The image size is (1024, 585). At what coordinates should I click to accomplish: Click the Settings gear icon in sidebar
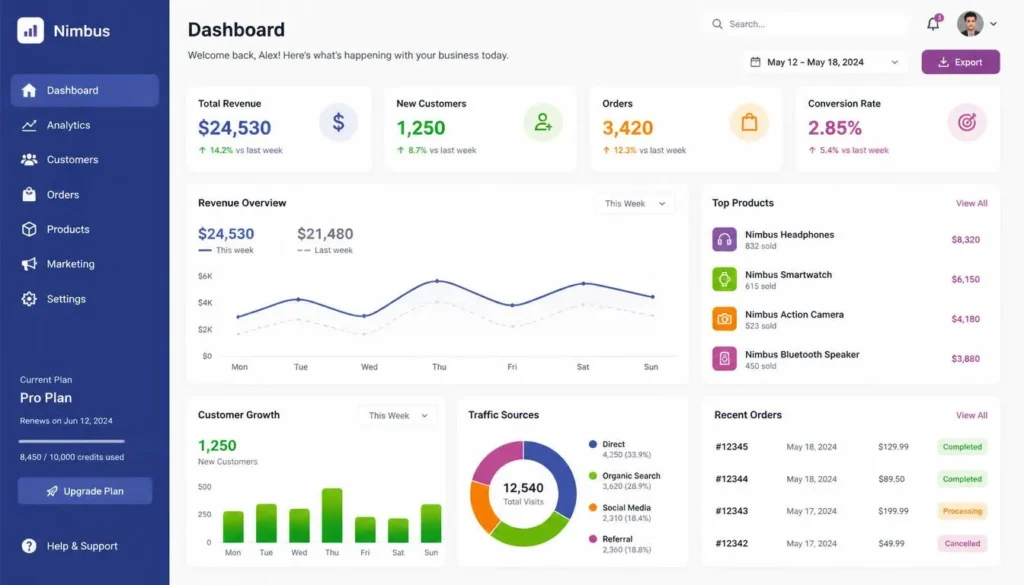point(29,299)
